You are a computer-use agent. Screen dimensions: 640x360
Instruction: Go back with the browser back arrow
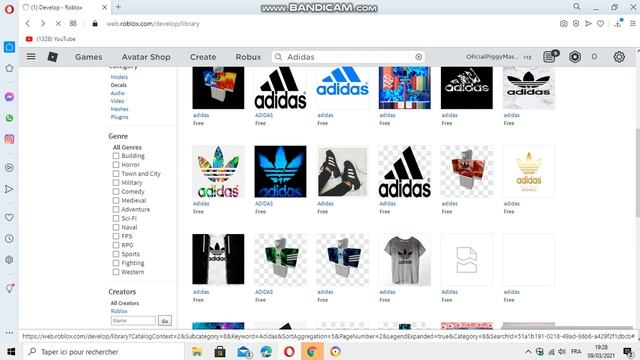[28, 24]
